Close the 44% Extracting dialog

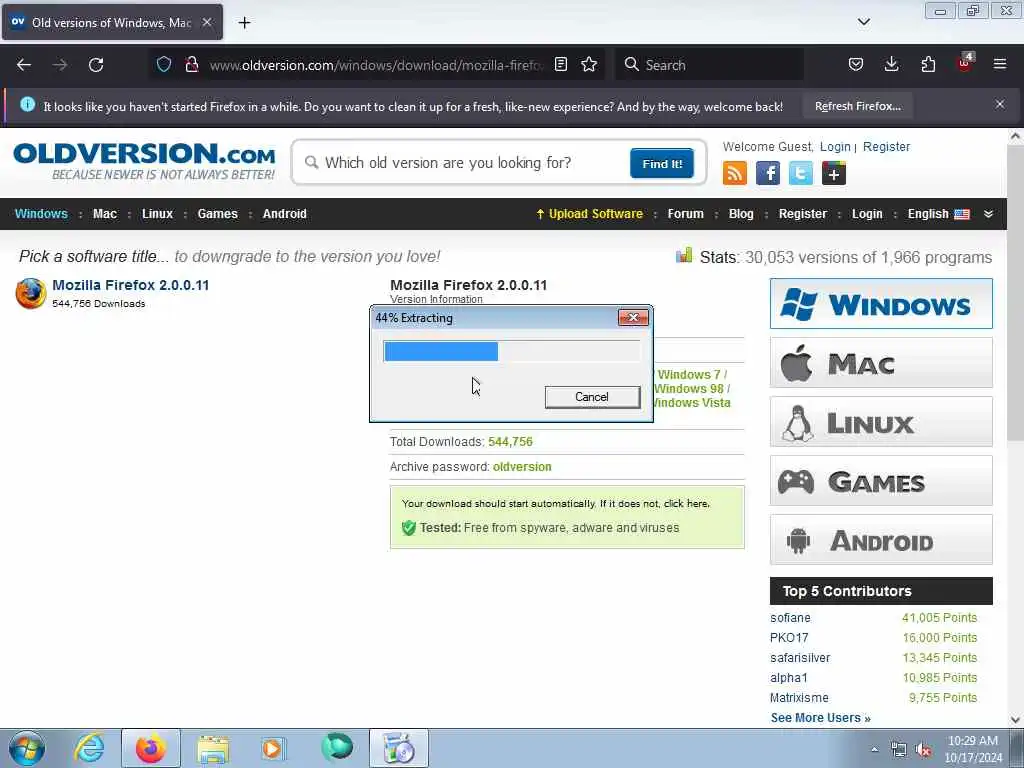(x=633, y=317)
